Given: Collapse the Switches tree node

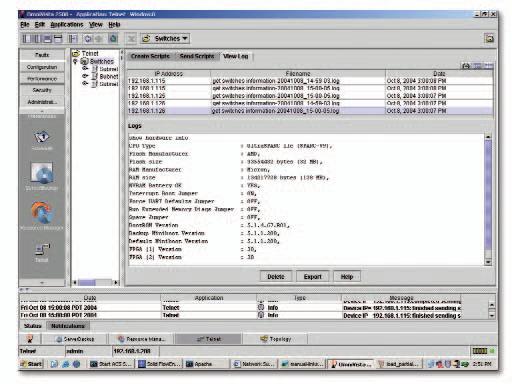Looking at the screenshot, I should 75,61.
